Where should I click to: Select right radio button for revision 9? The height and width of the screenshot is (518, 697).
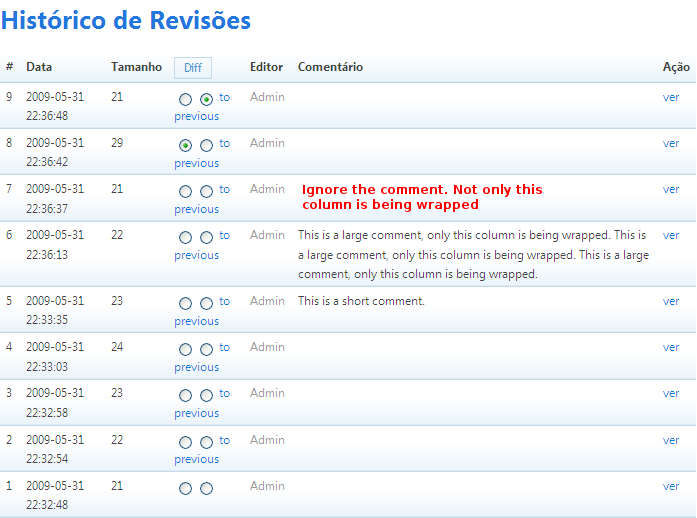click(x=206, y=99)
